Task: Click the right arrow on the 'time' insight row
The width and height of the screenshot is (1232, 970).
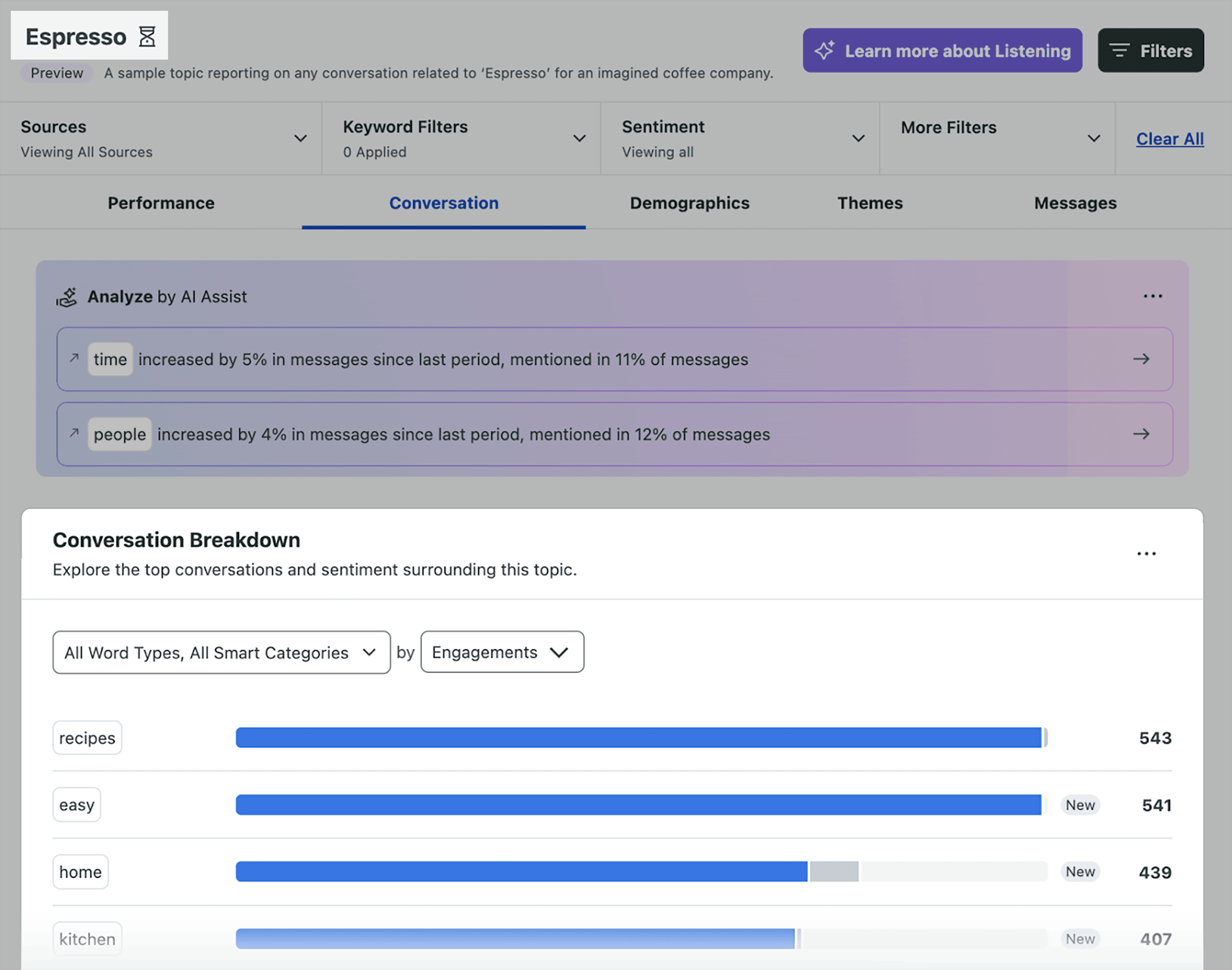Action: pyautogui.click(x=1142, y=359)
